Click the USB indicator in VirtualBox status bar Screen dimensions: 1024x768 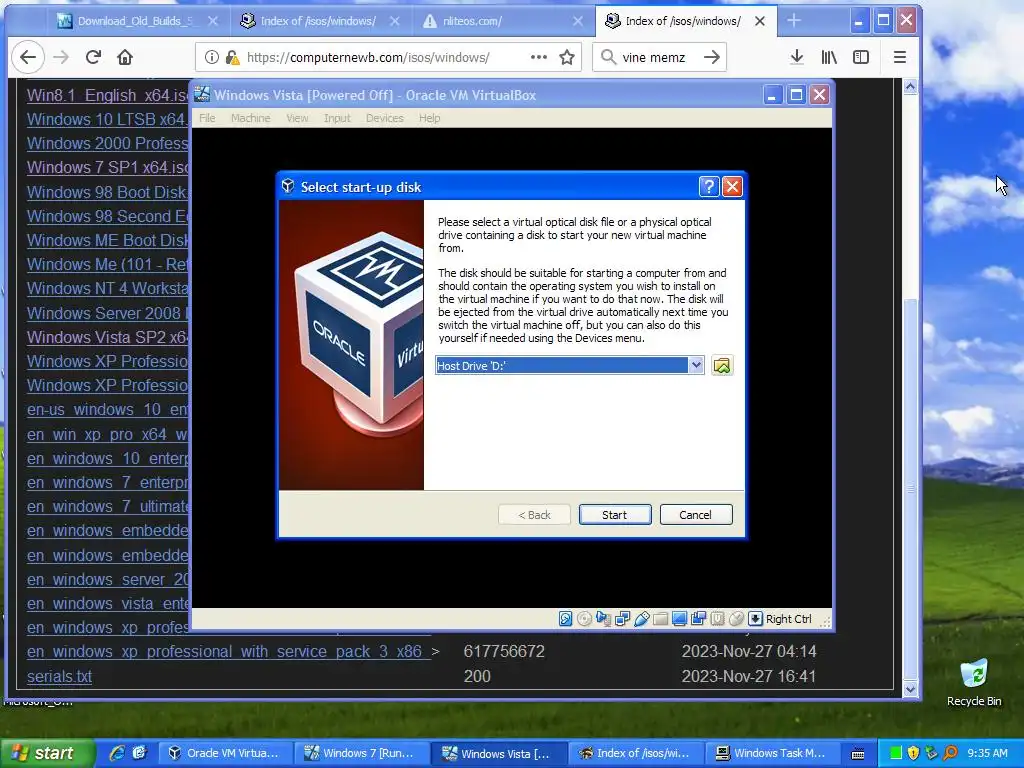click(641, 618)
